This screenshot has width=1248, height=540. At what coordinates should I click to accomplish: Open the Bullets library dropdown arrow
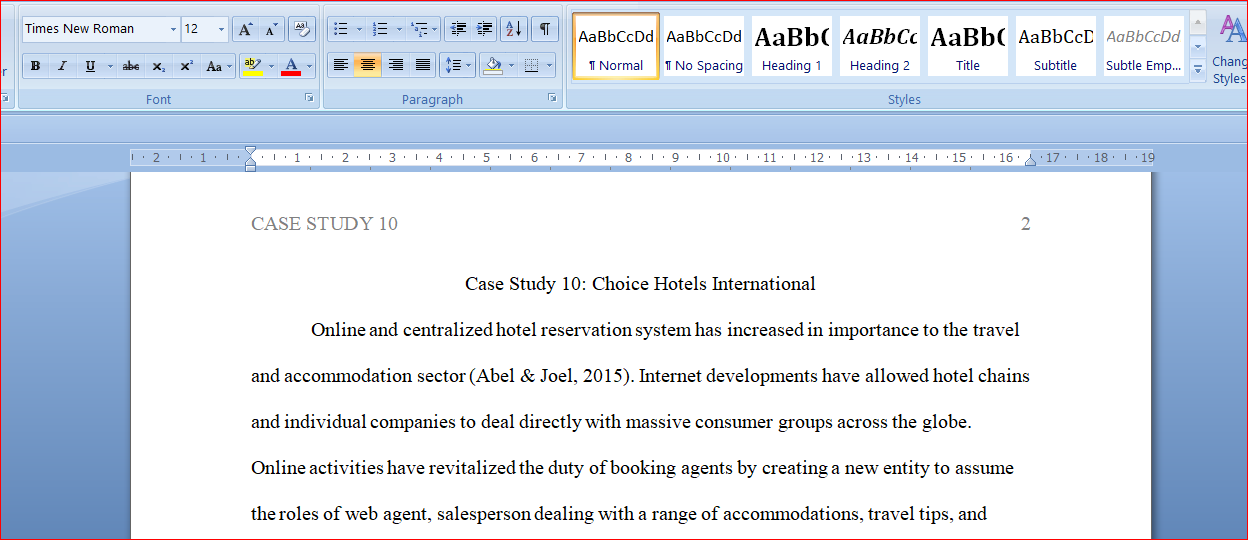pyautogui.click(x=358, y=29)
